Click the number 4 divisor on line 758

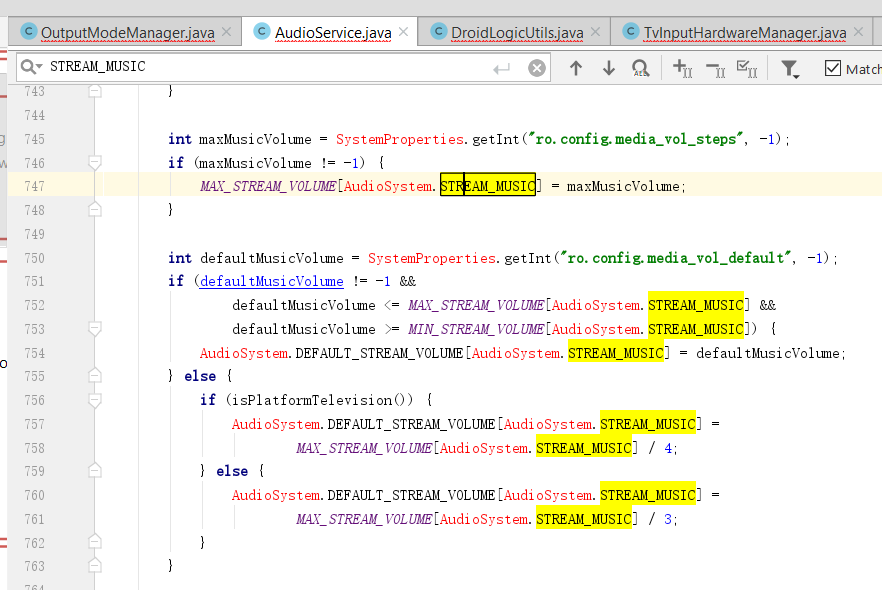(x=668, y=448)
